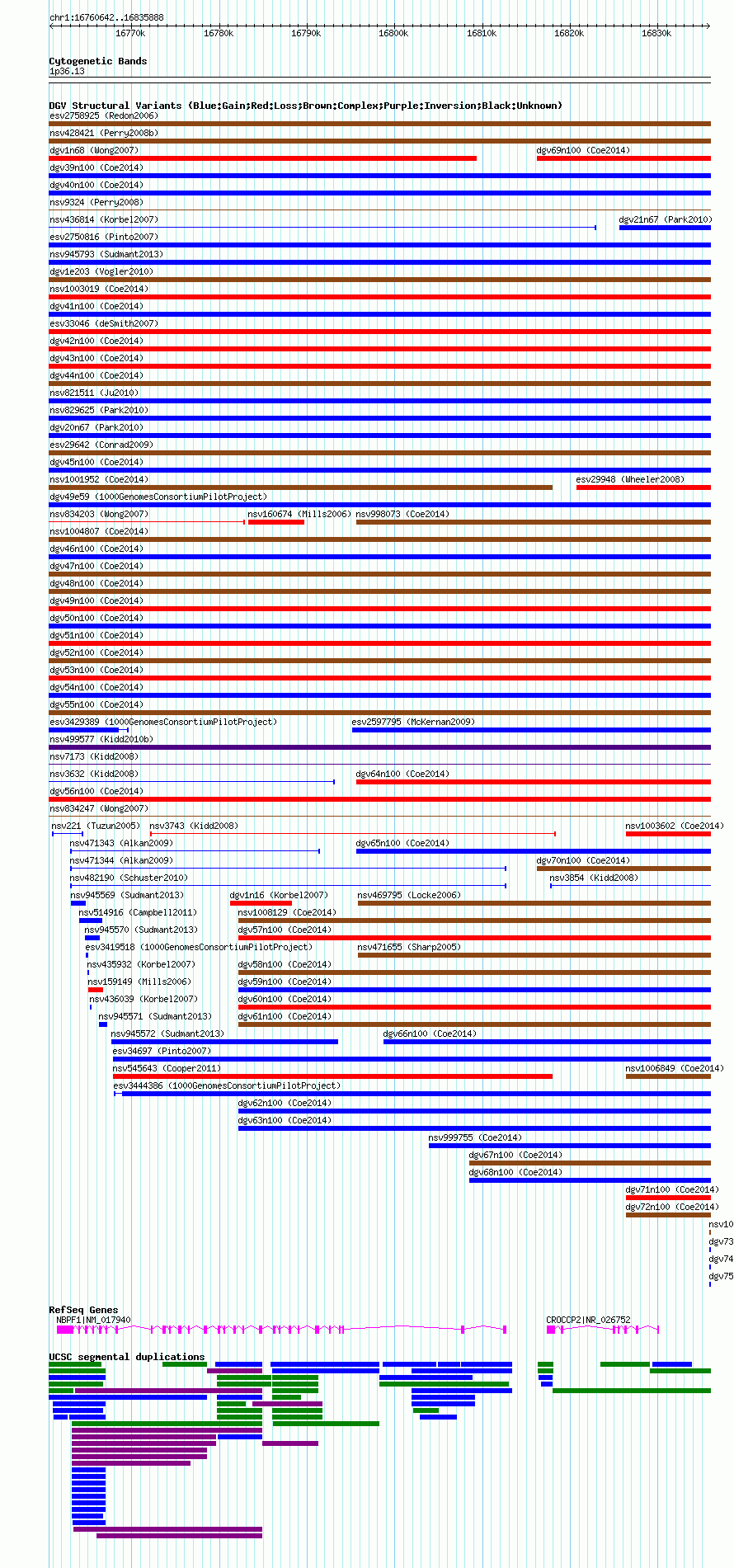Click the nsv3854 (Kidd2008) label
Image resolution: width=734 pixels, height=1568 pixels.
(594, 878)
